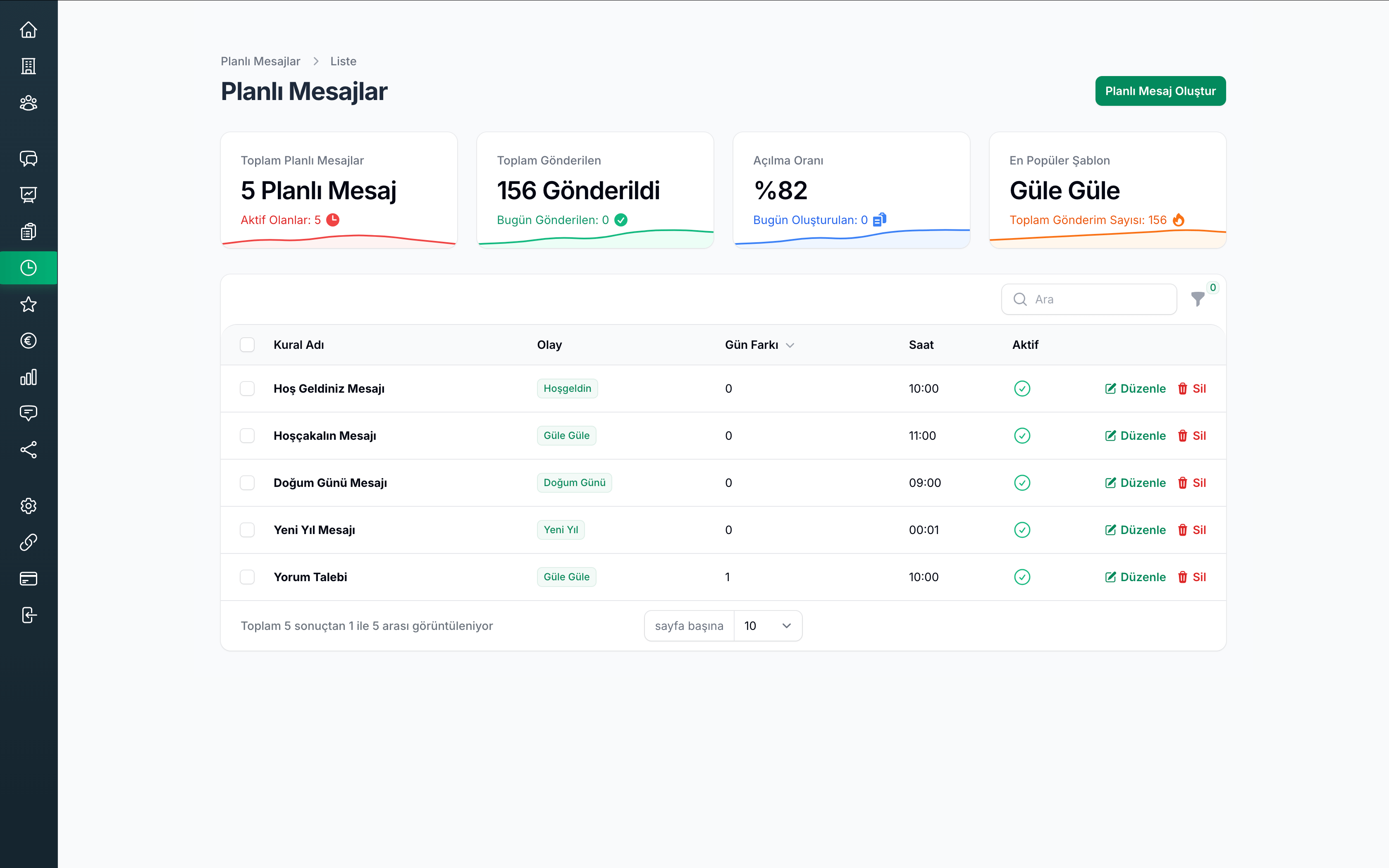This screenshot has height=868, width=1389.
Task: Open the euro payments sidebar icon
Action: click(x=28, y=341)
